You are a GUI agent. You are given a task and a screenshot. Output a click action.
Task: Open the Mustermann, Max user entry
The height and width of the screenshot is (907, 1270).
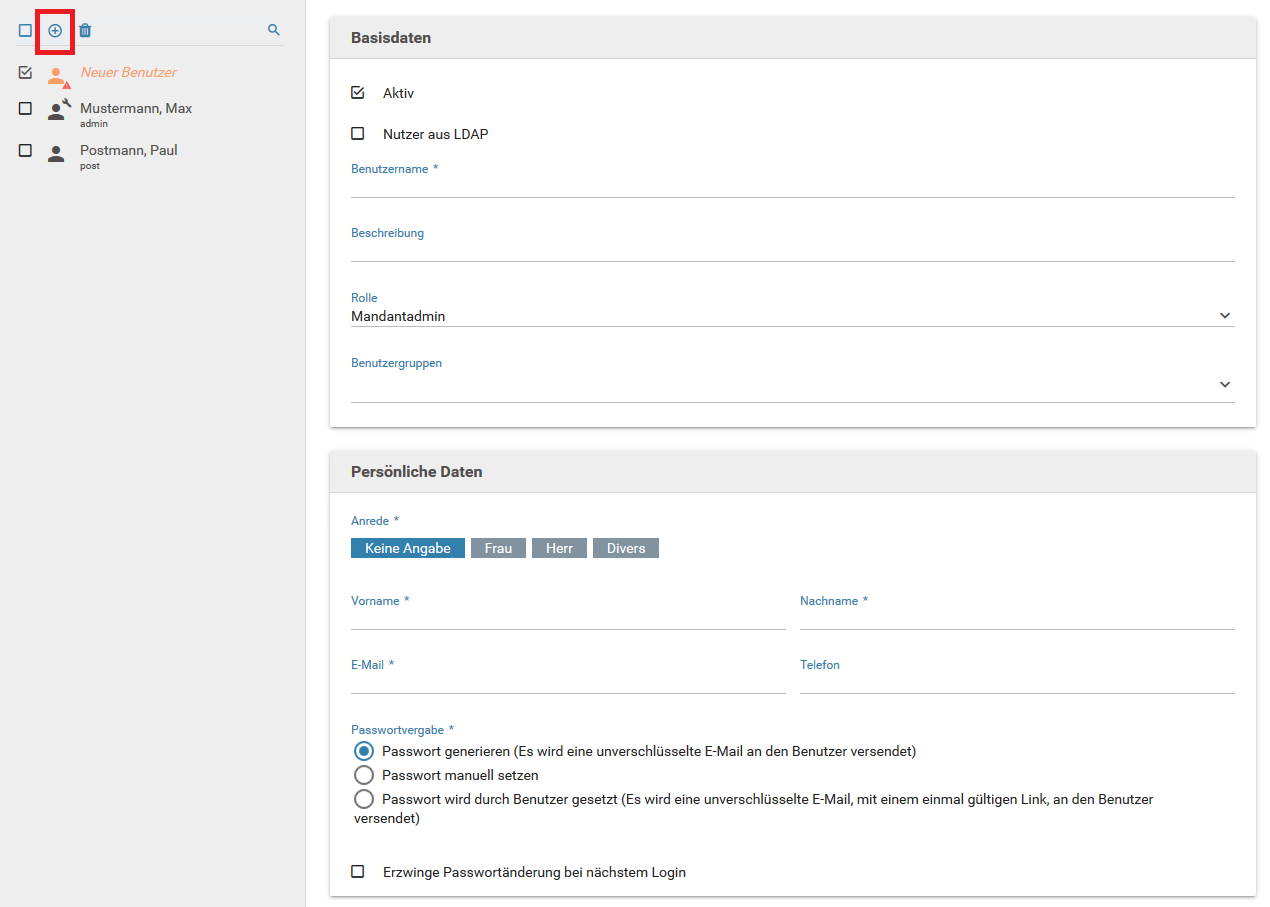point(136,109)
